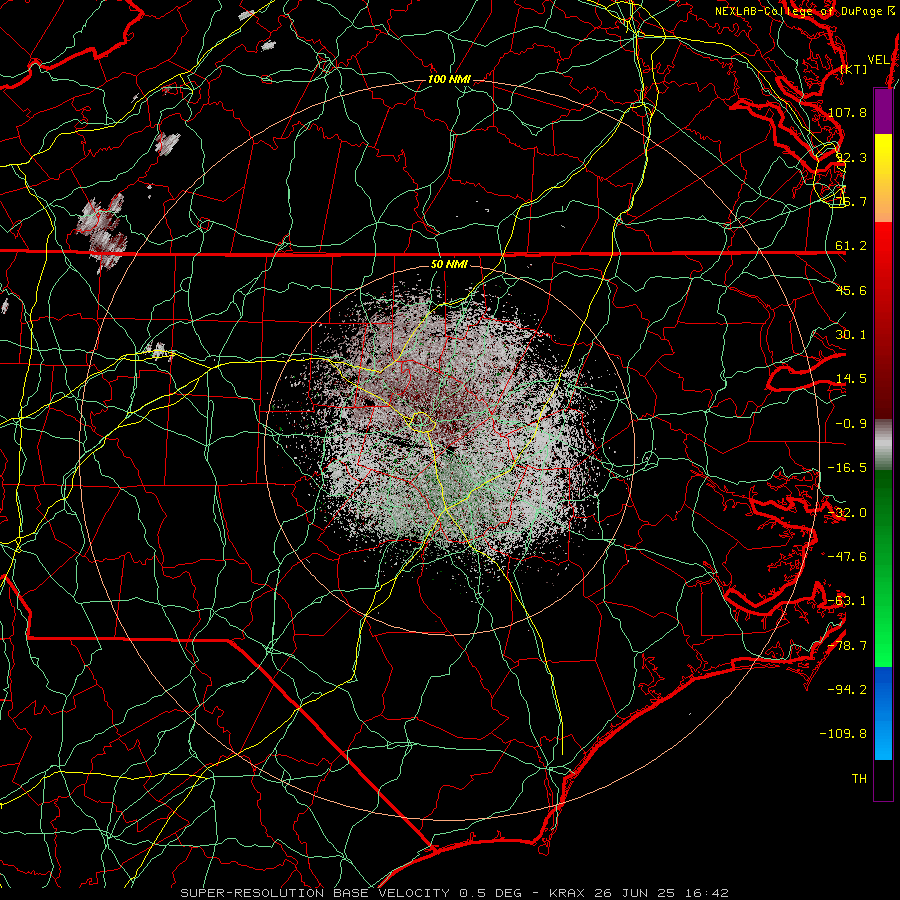Click the 61.2 velocity scale value
900x900 pixels.
(x=851, y=246)
